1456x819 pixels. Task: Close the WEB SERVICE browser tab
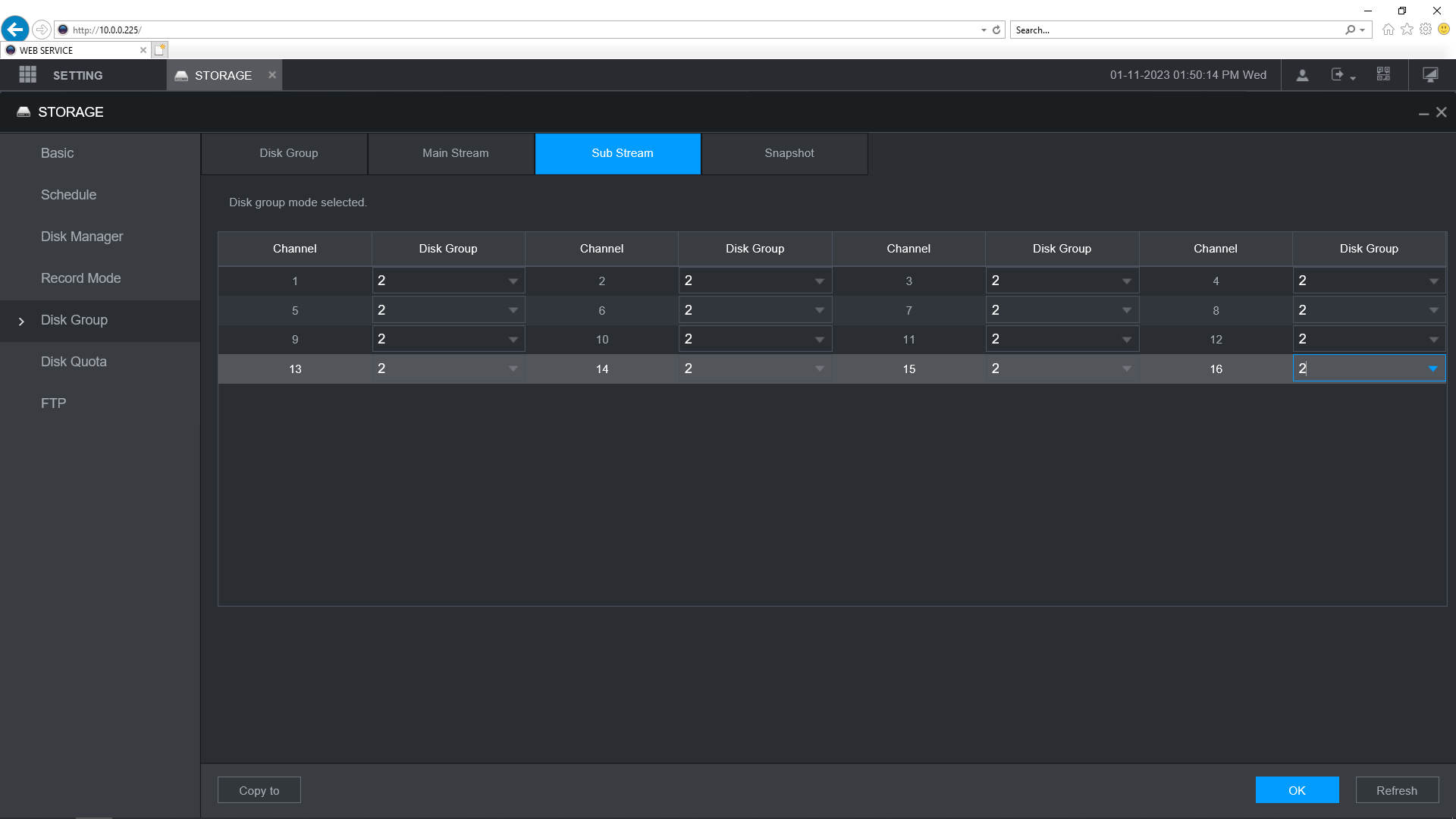143,50
